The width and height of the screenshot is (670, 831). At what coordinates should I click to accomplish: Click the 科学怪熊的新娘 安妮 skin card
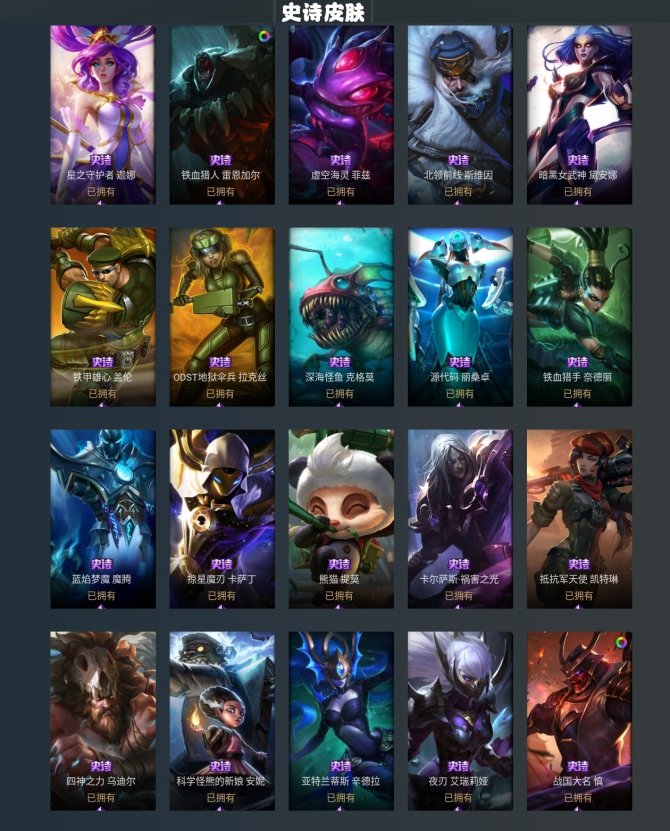pos(222,721)
